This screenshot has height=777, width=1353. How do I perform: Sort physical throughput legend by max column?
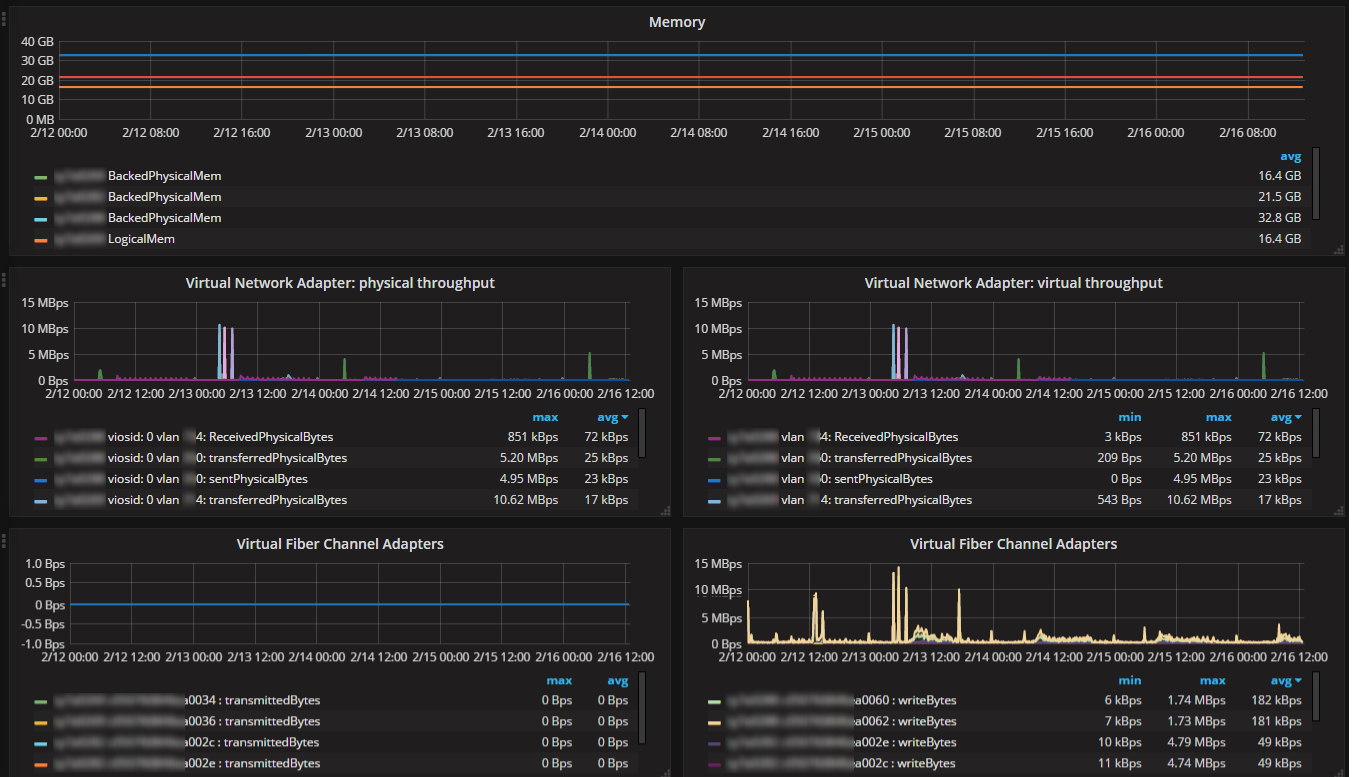[545, 417]
